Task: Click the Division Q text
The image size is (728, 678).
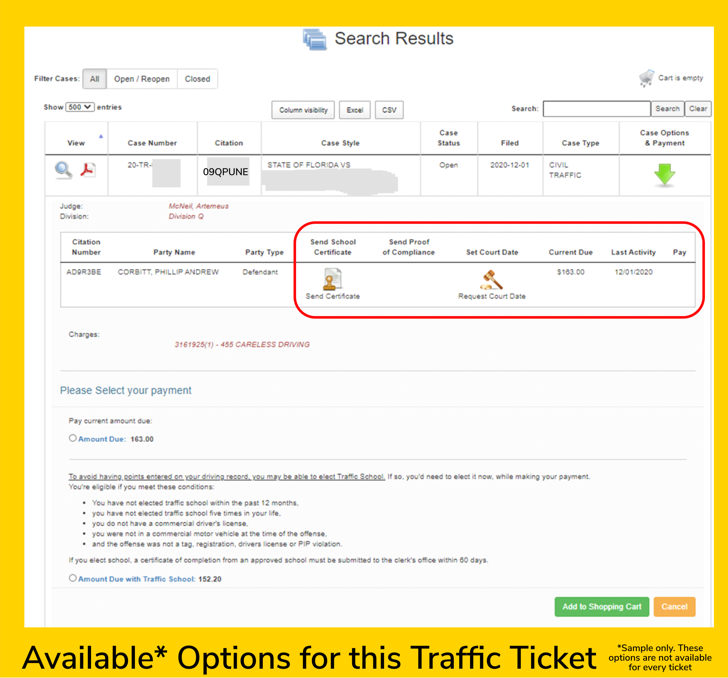Action: (186, 216)
